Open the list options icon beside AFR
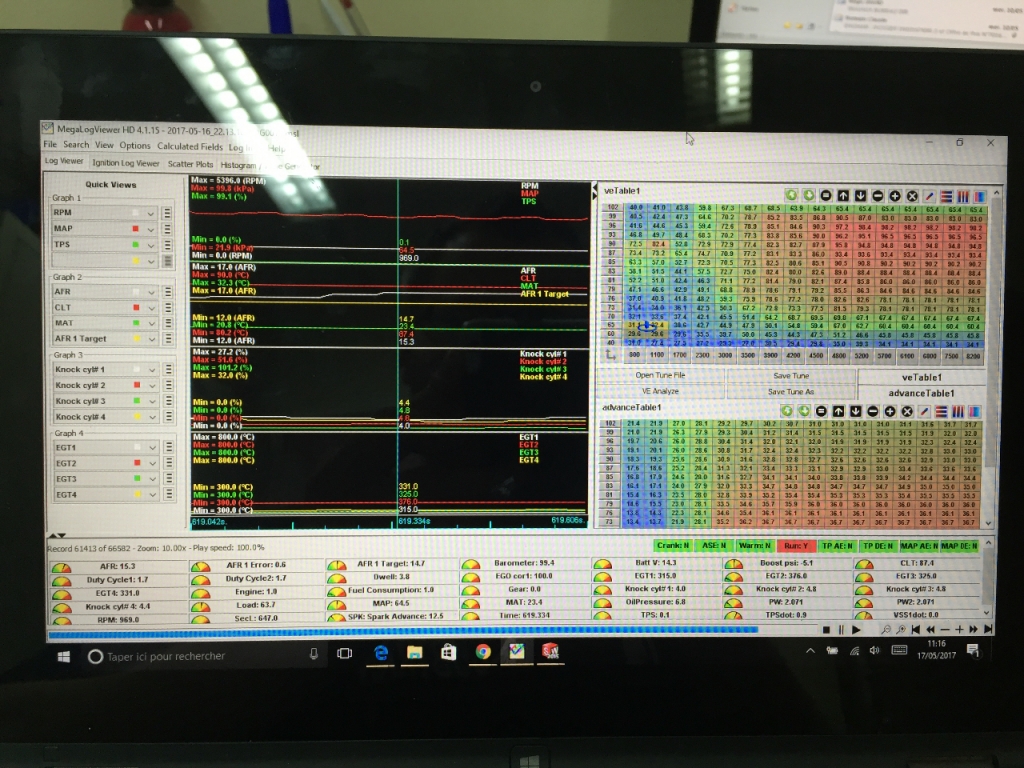This screenshot has height=768, width=1024. [168, 292]
